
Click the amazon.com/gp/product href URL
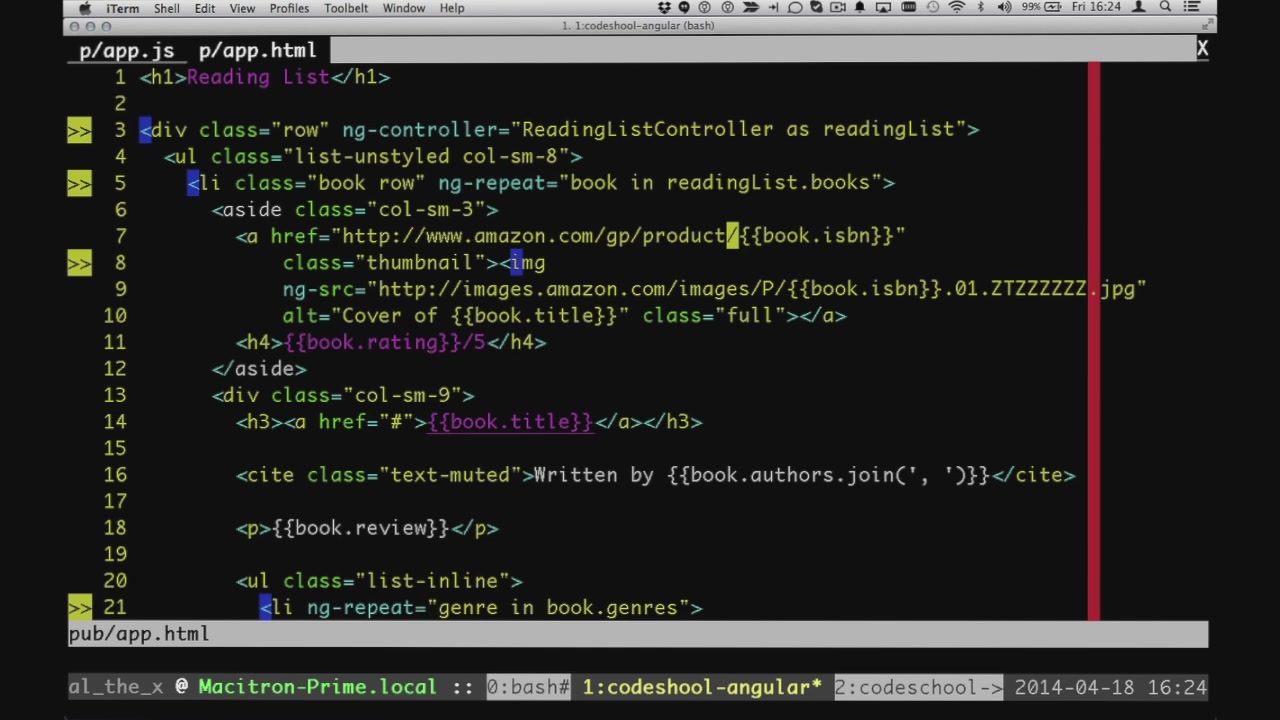(617, 236)
